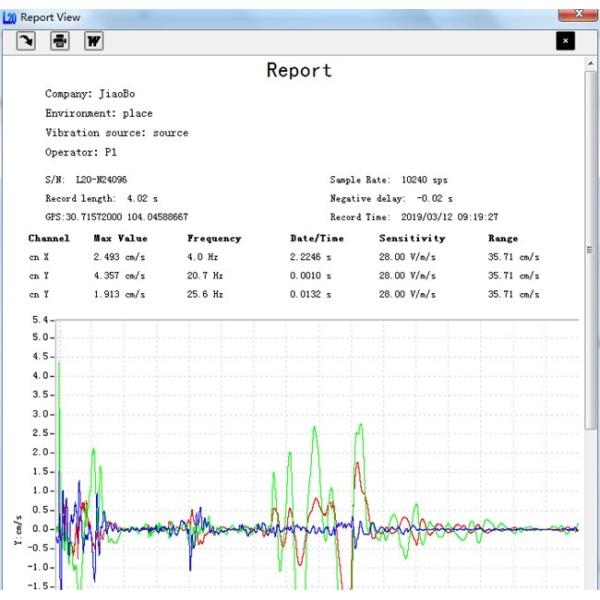Click the black X icon in toolbar
The image size is (600, 600).
tap(566, 41)
